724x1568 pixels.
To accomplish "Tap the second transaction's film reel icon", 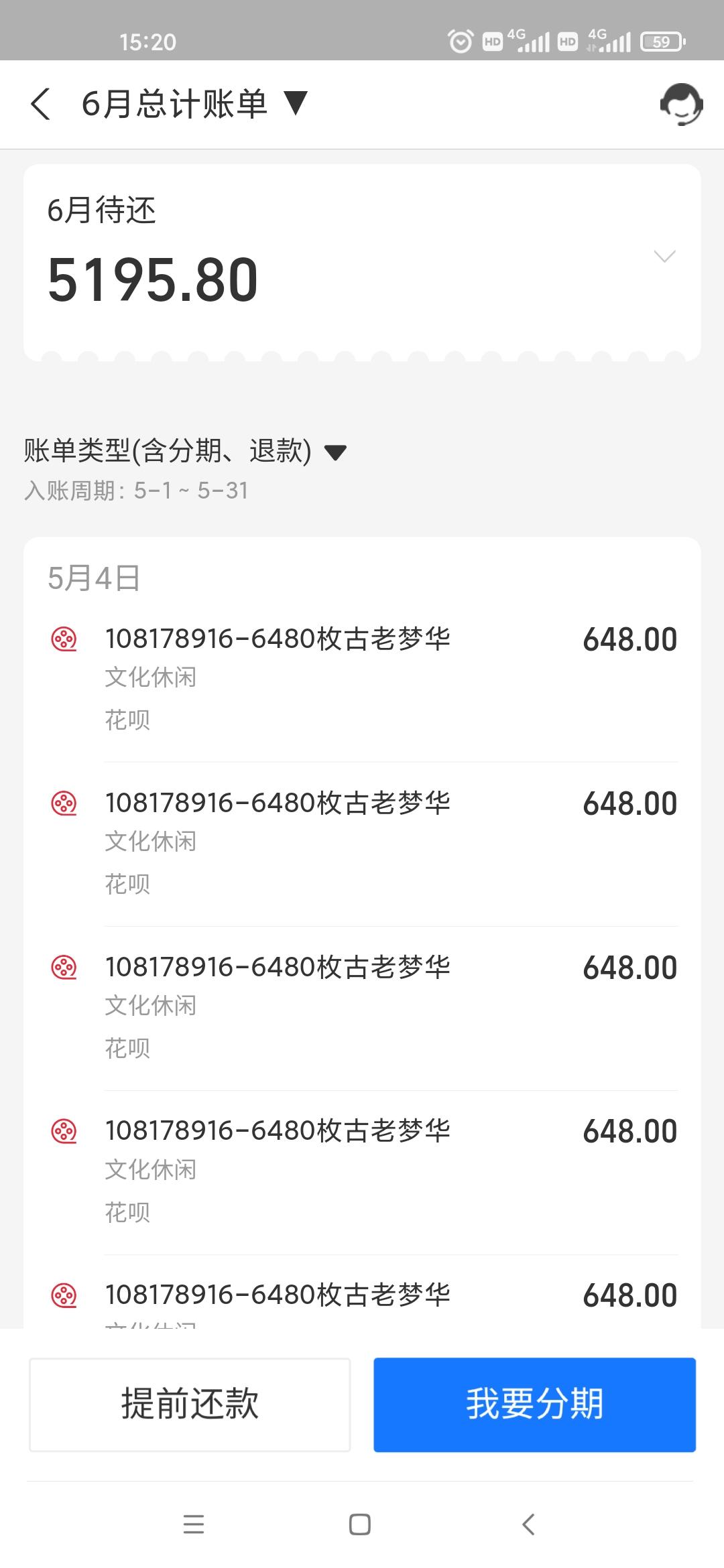I will (x=64, y=803).
